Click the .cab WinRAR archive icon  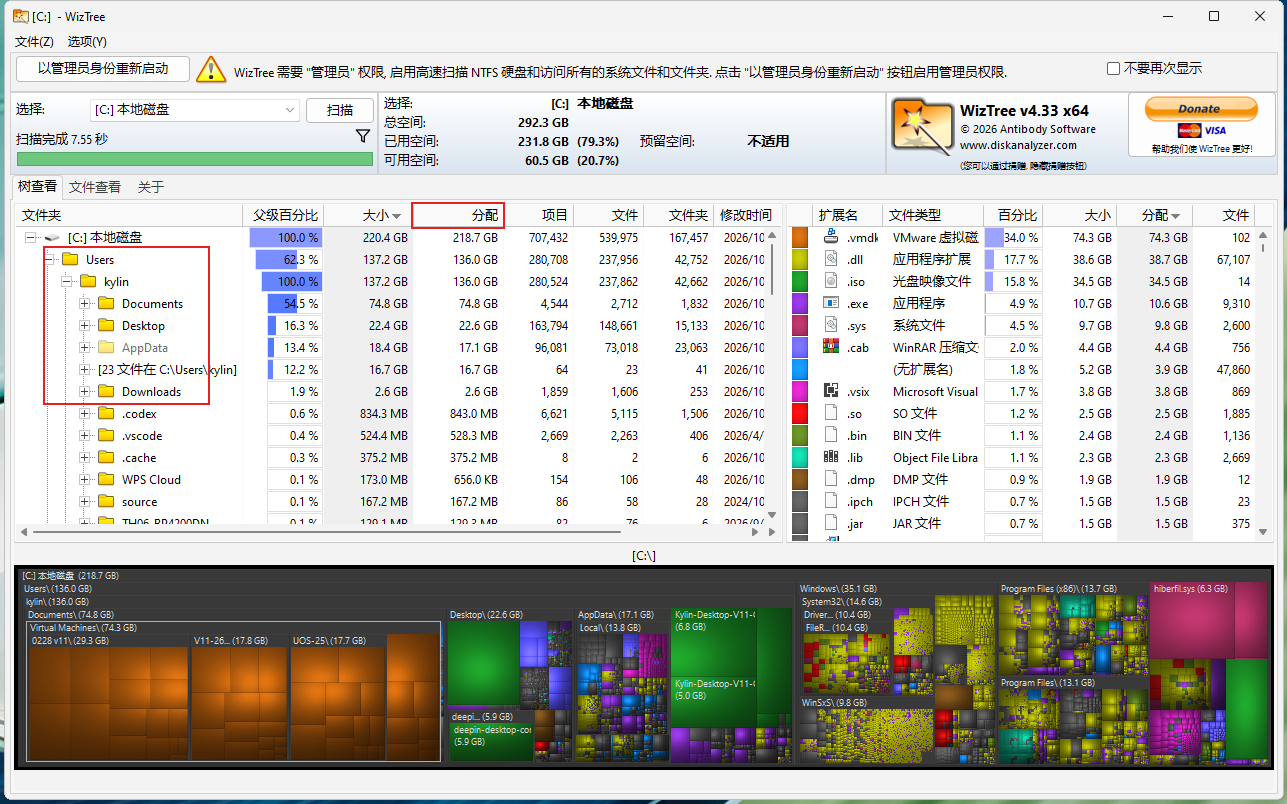pyautogui.click(x=830, y=347)
